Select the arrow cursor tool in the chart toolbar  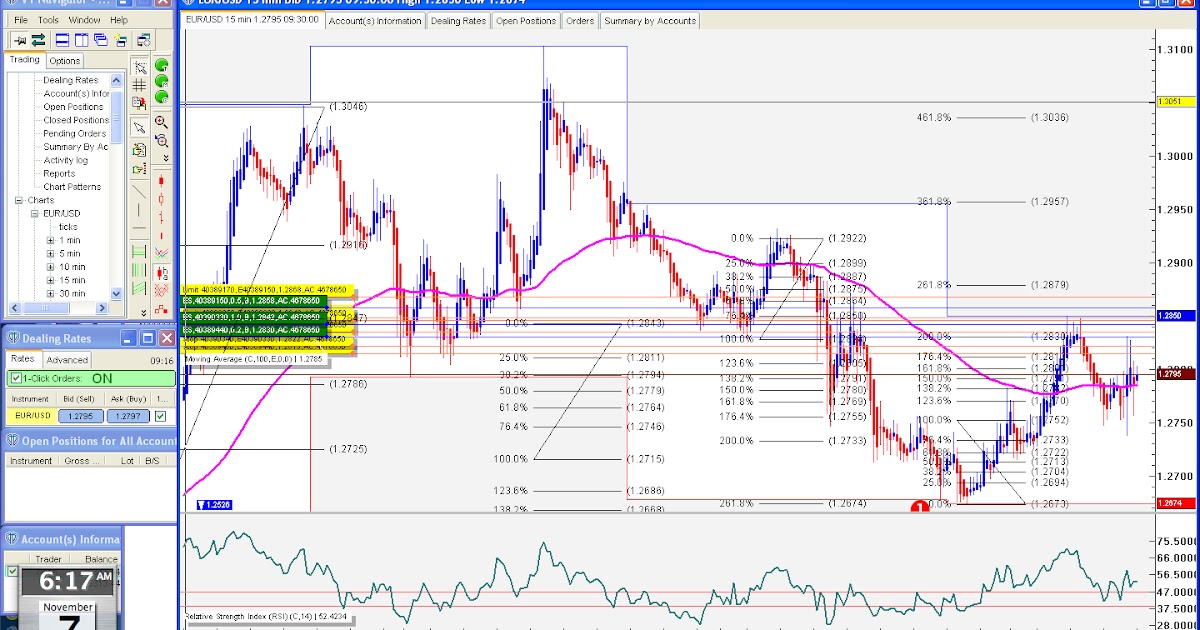(140, 128)
